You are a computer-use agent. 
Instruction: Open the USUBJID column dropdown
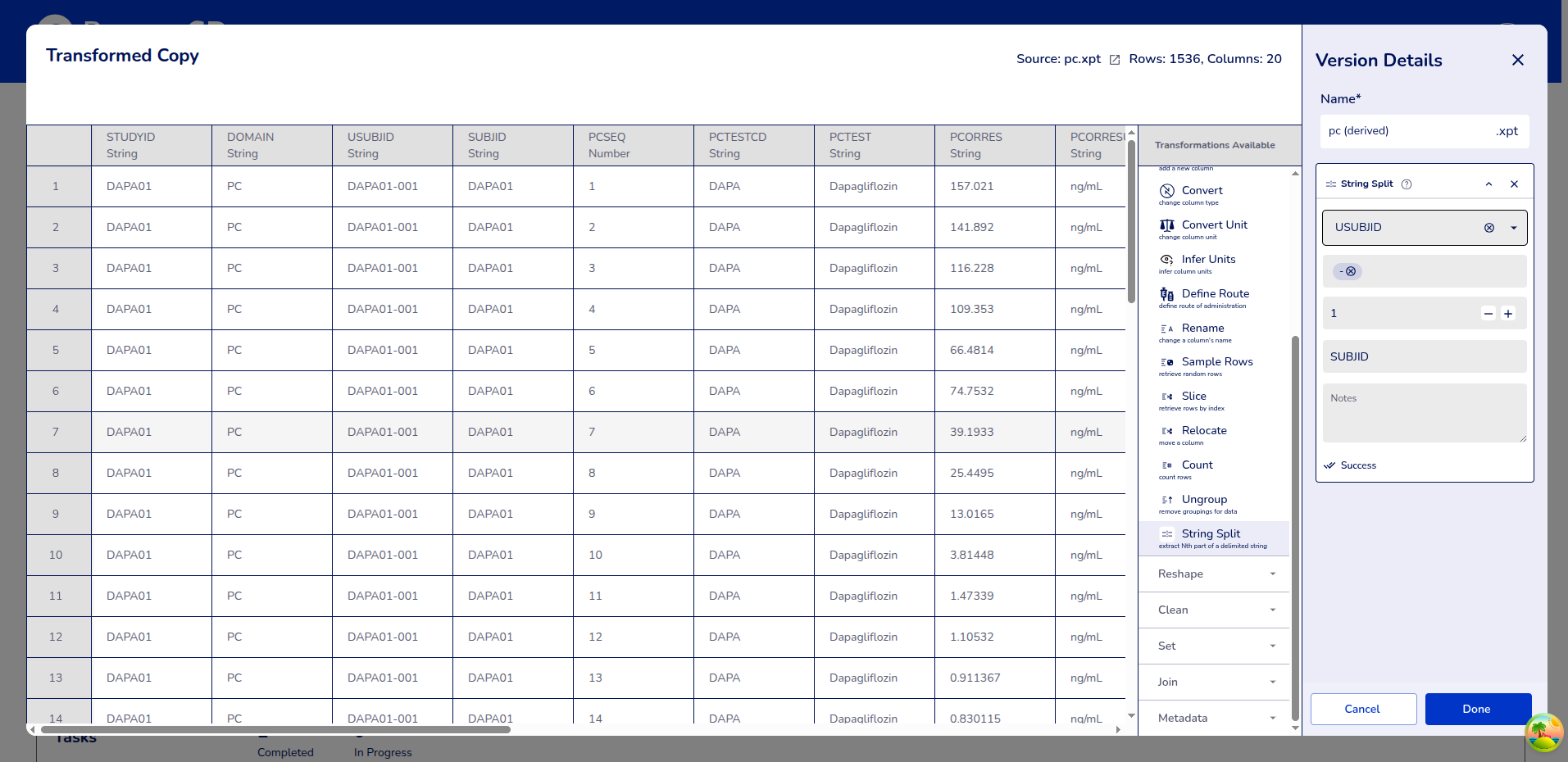1513,228
